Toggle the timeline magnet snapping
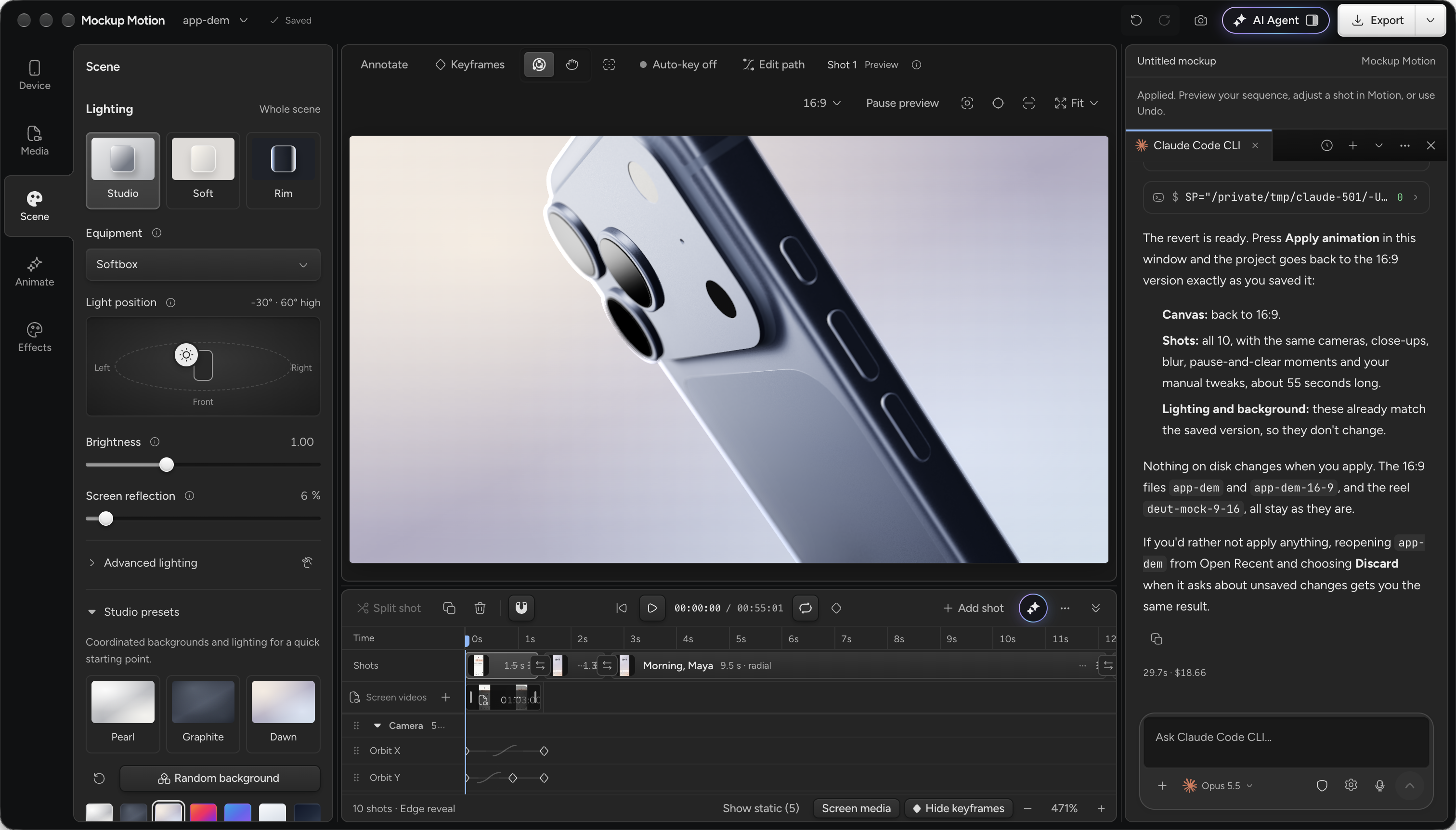1456x830 pixels. [521, 608]
